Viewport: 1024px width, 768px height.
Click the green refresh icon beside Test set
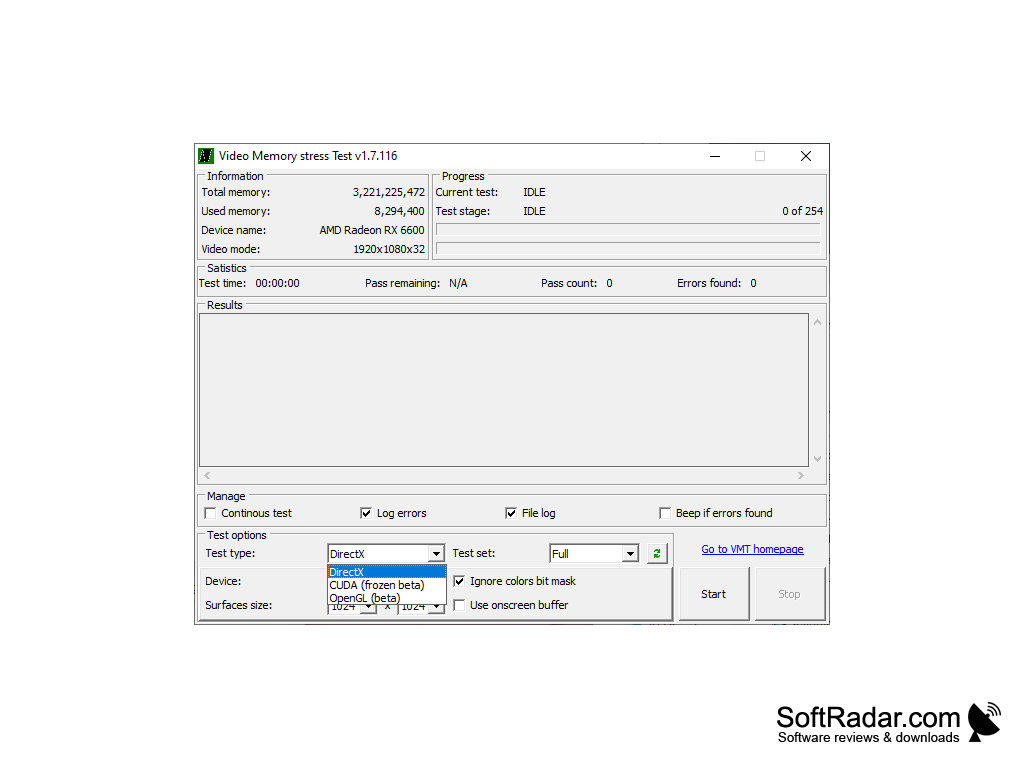(x=657, y=553)
